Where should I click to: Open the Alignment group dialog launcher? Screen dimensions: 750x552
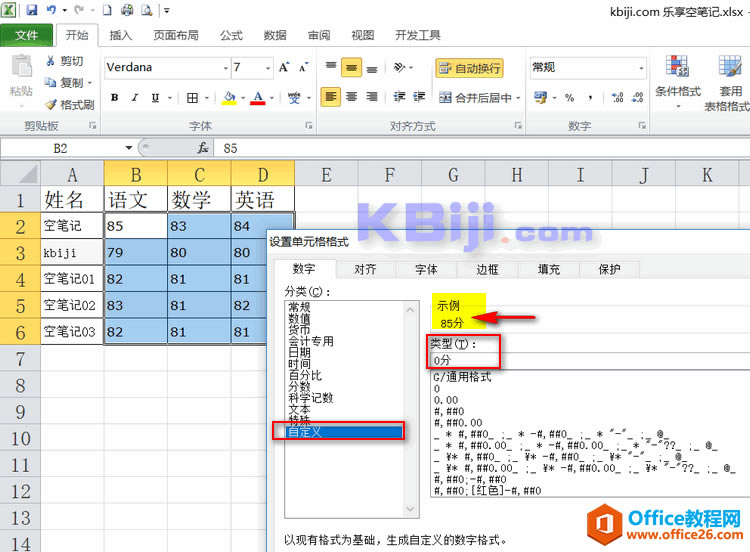coord(518,125)
